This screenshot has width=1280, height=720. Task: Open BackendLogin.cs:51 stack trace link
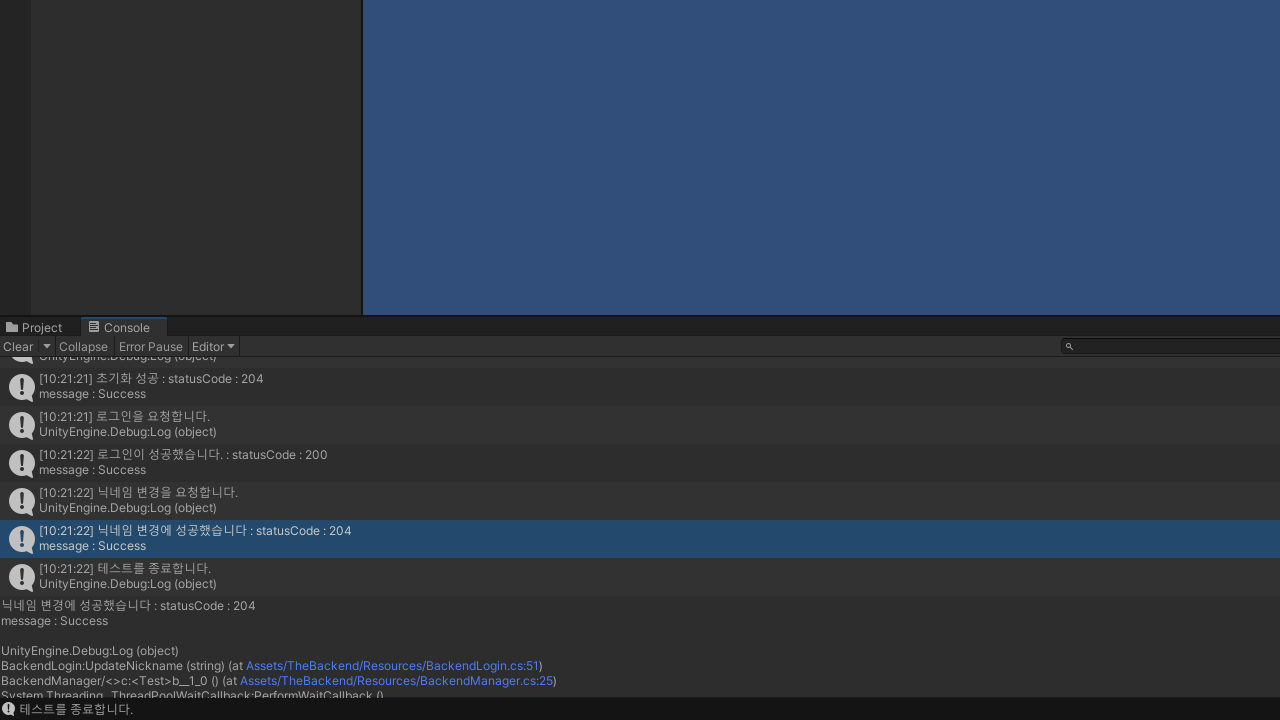(392, 666)
